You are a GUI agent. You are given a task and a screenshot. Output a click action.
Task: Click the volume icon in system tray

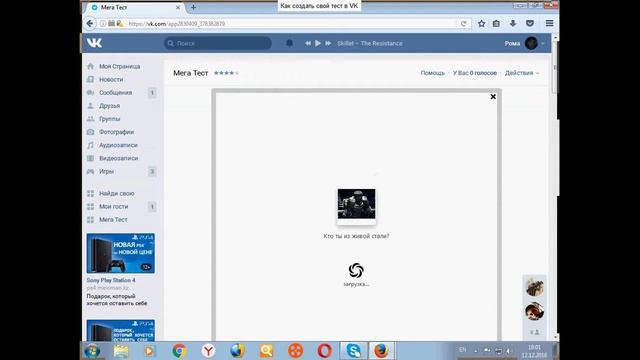click(509, 351)
